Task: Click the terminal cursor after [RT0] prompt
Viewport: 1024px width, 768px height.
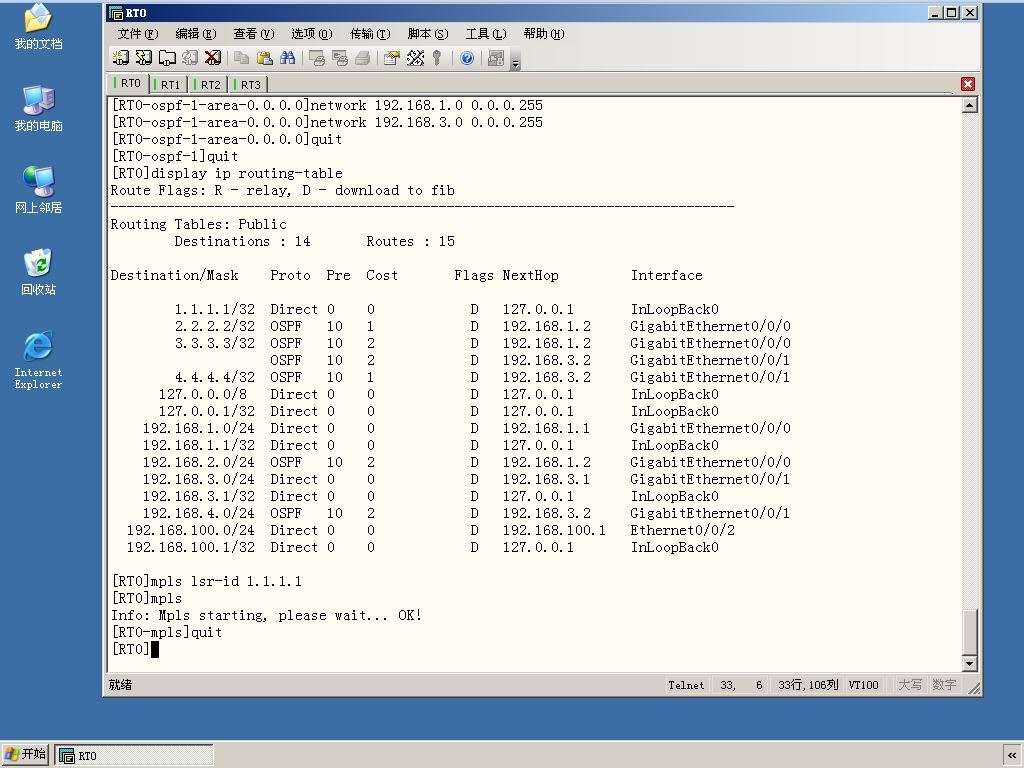Action: point(155,649)
